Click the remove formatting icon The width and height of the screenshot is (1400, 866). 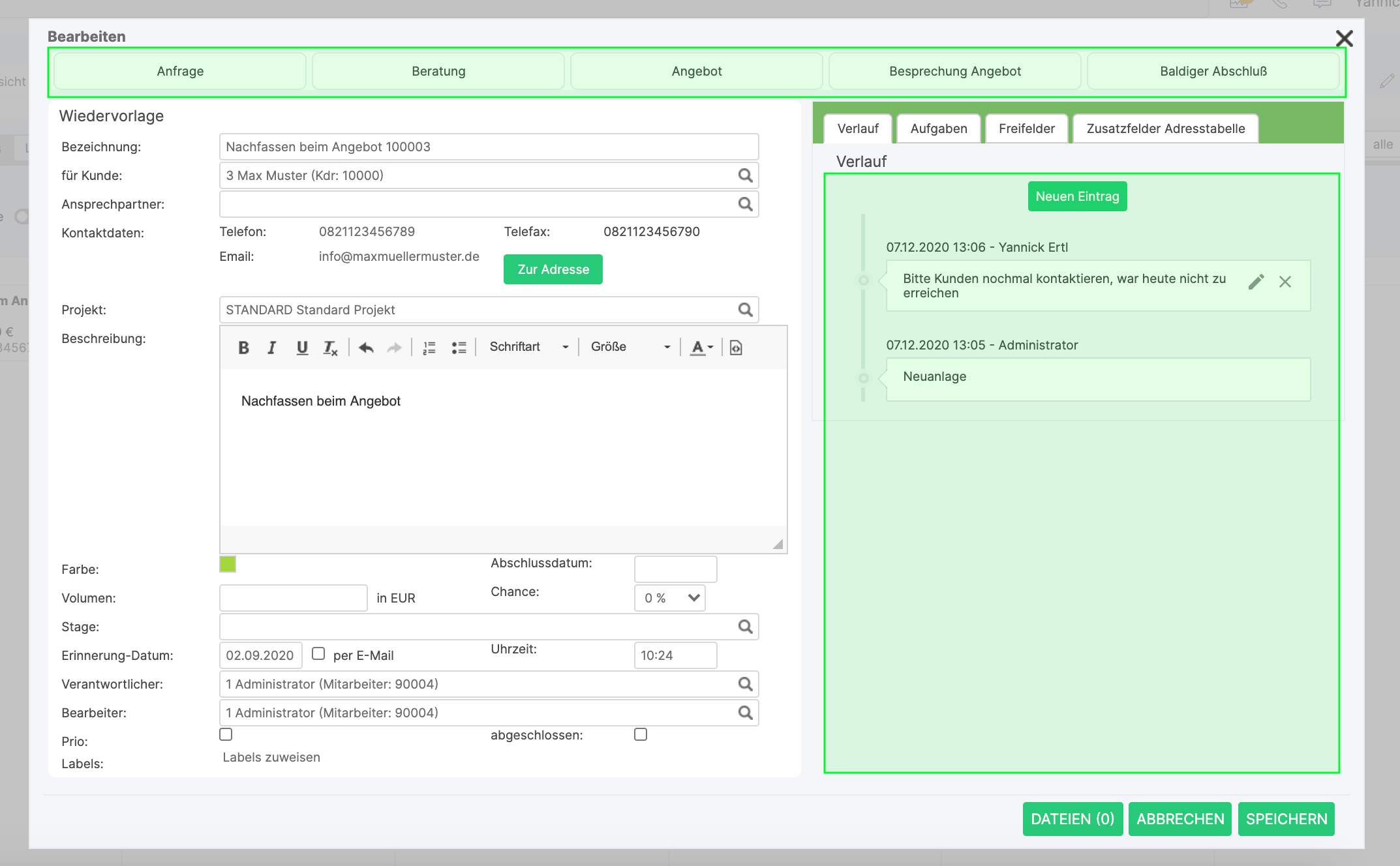click(x=330, y=348)
